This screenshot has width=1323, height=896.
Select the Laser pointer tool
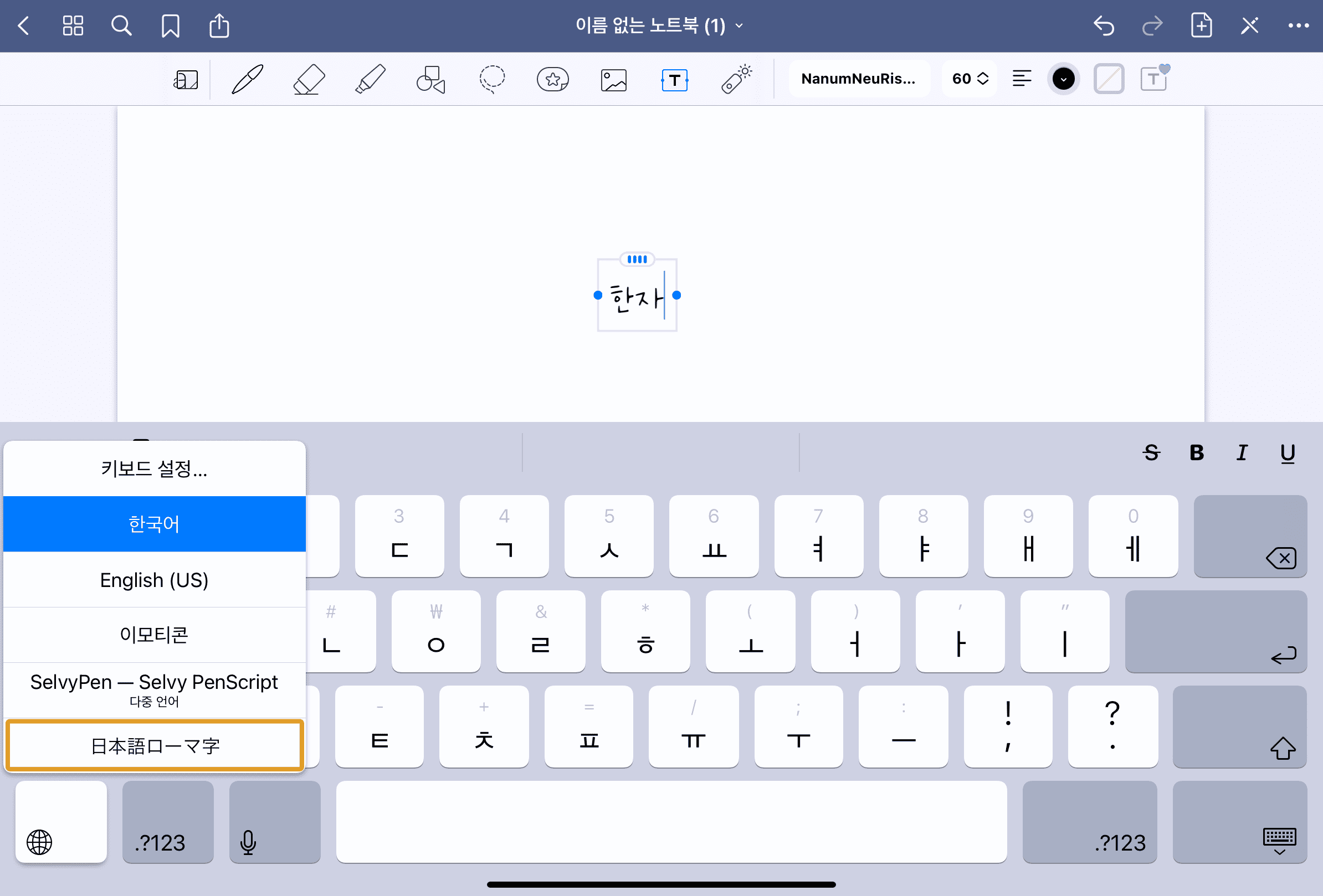coord(736,79)
